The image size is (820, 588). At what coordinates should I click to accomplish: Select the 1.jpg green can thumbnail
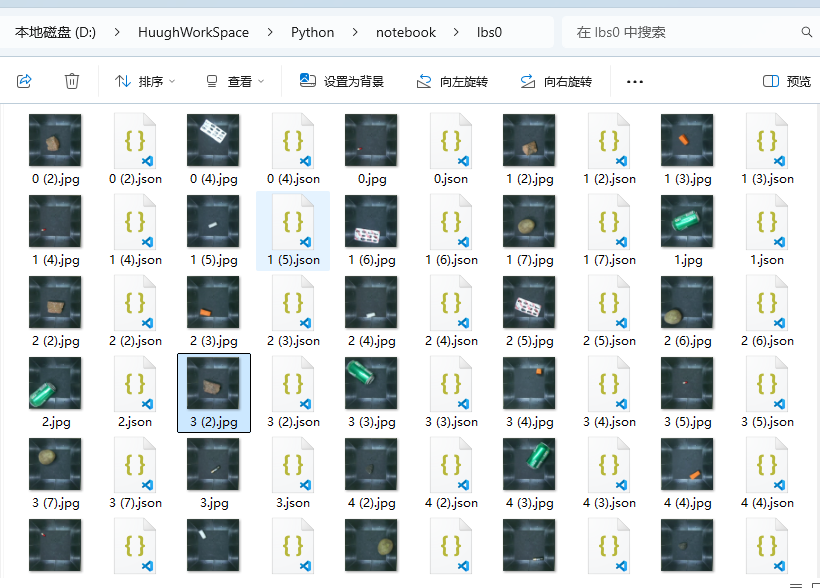[x=687, y=222]
